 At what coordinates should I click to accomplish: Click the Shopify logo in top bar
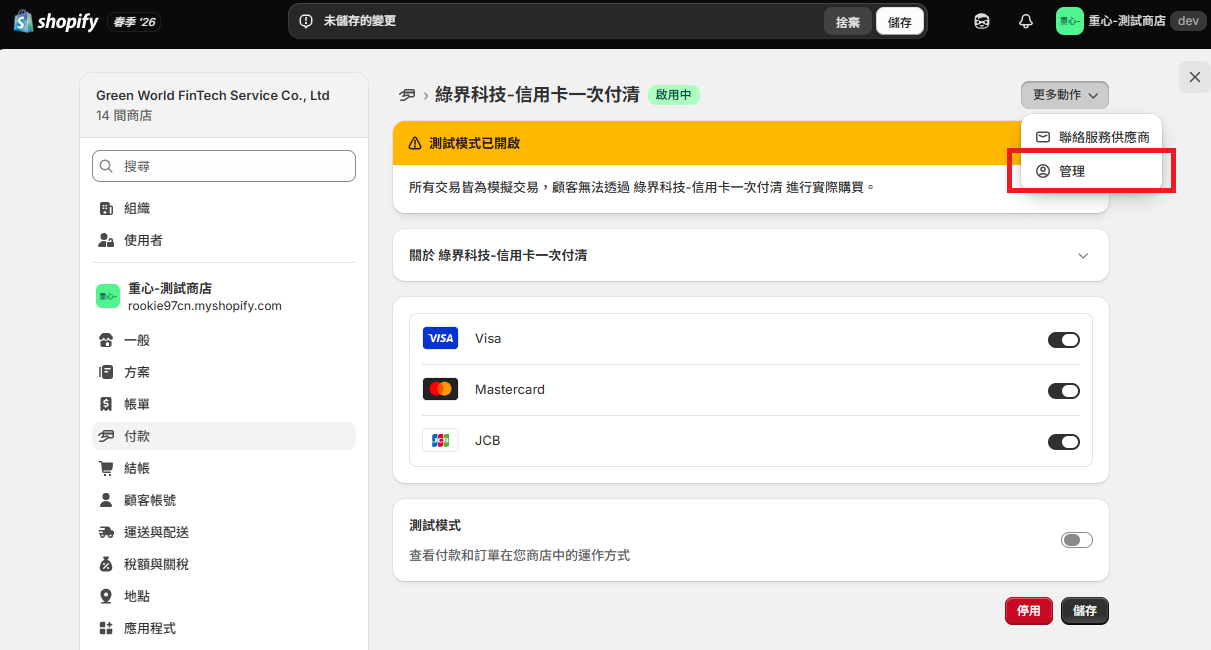pyautogui.click(x=55, y=21)
